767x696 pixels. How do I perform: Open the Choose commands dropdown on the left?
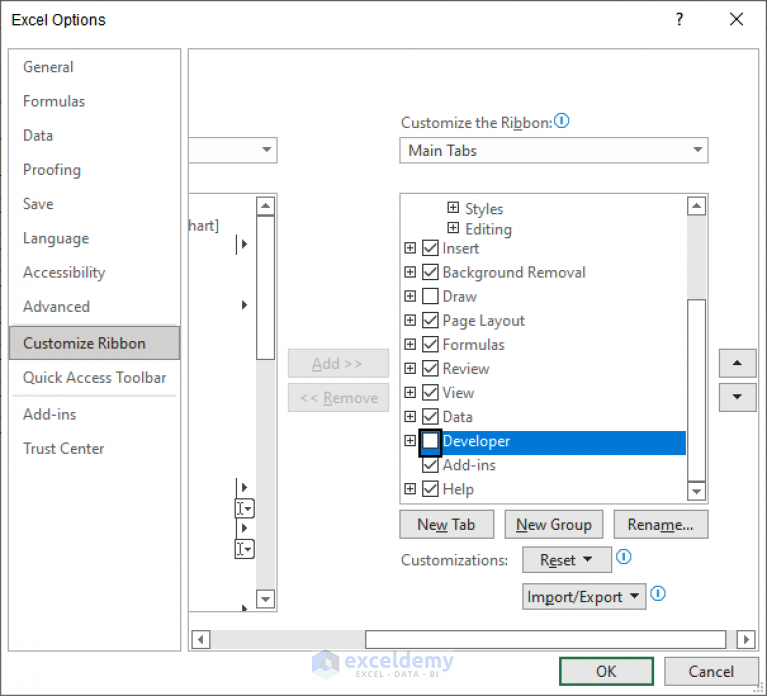tap(233, 150)
